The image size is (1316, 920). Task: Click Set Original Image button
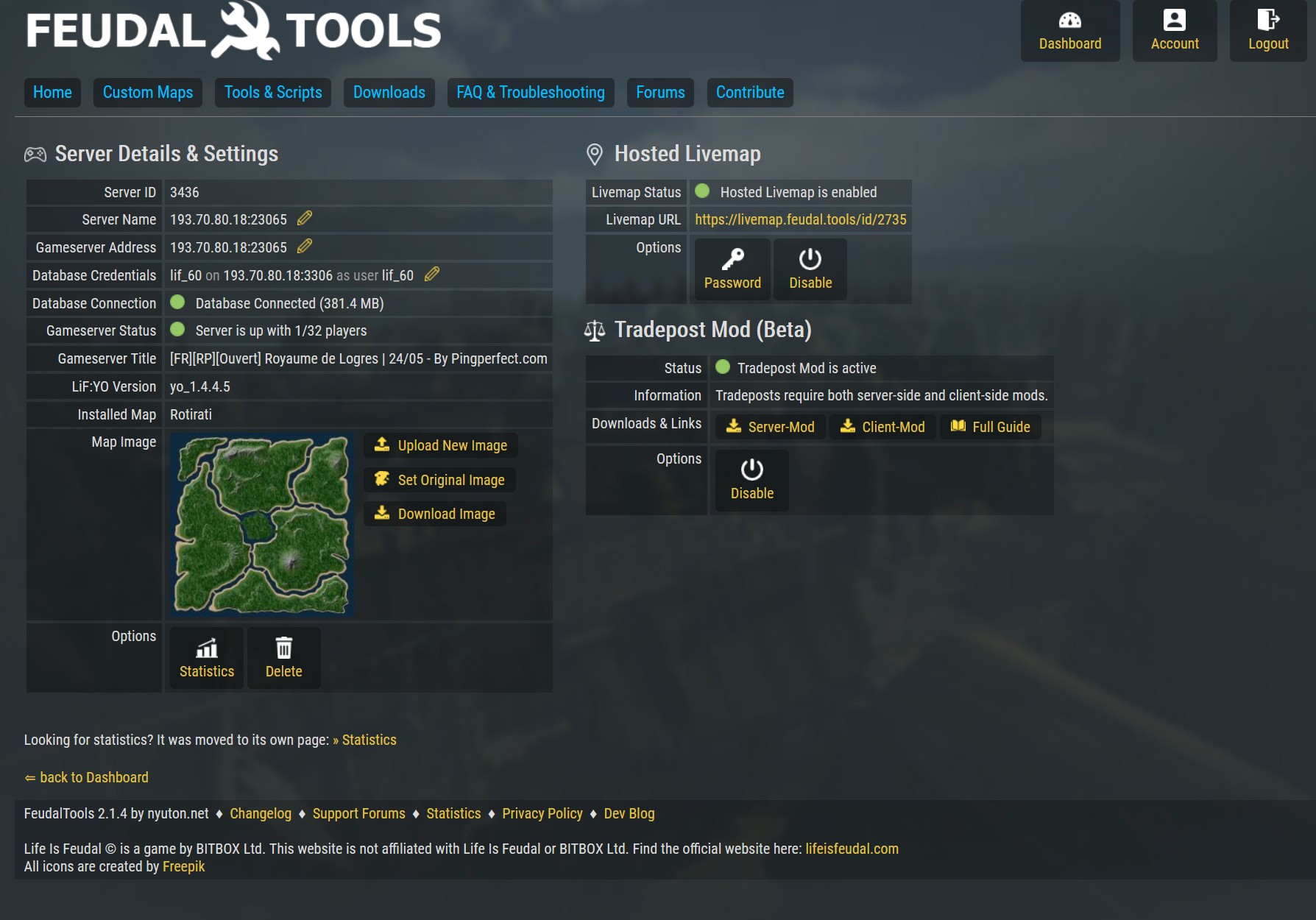[x=439, y=480]
